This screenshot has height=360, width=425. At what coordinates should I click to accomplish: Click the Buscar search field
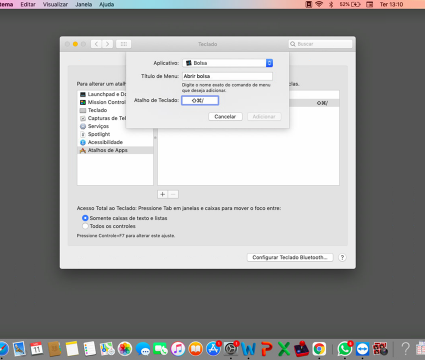coord(320,44)
